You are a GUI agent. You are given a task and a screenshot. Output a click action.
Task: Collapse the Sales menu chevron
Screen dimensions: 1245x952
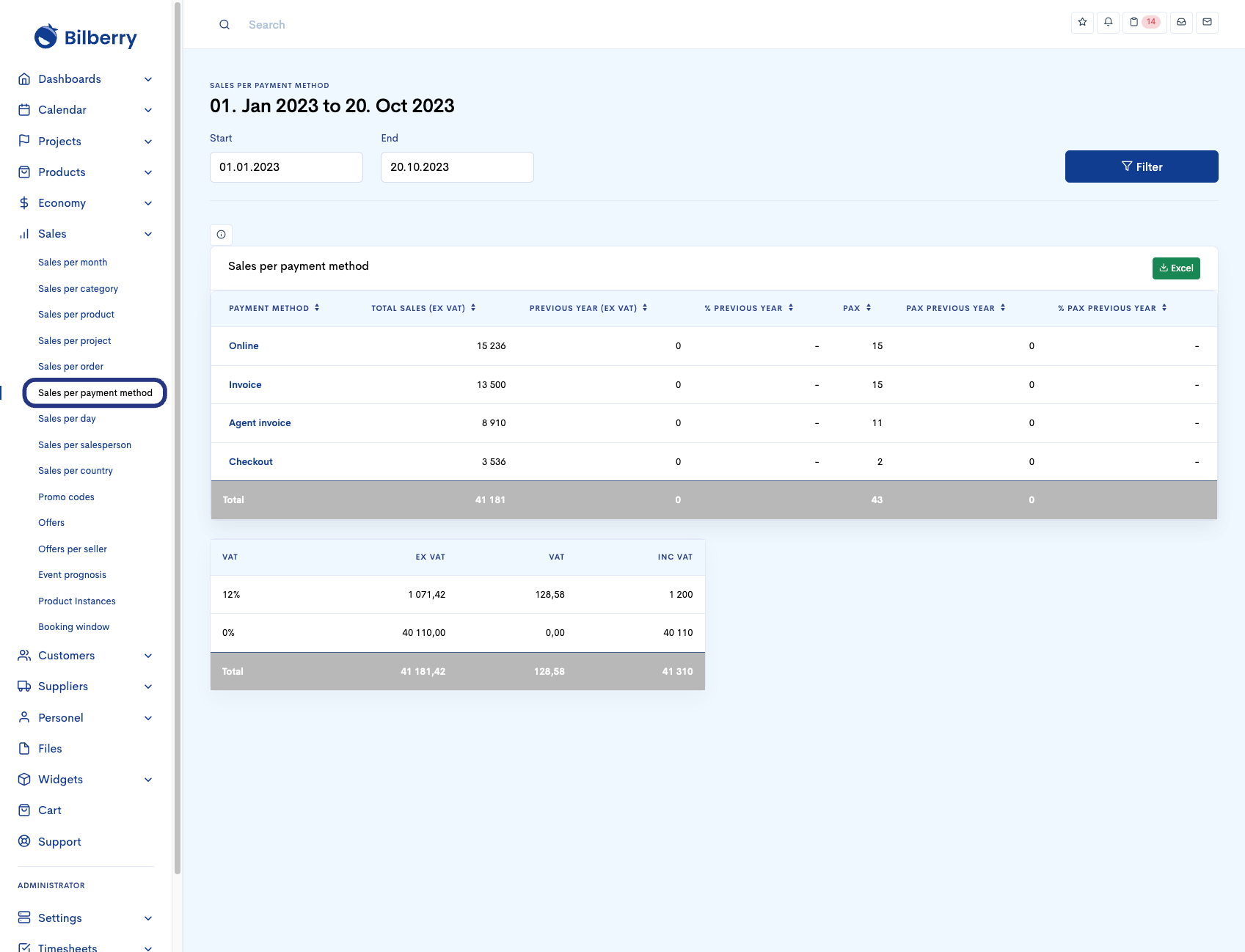[x=148, y=234]
